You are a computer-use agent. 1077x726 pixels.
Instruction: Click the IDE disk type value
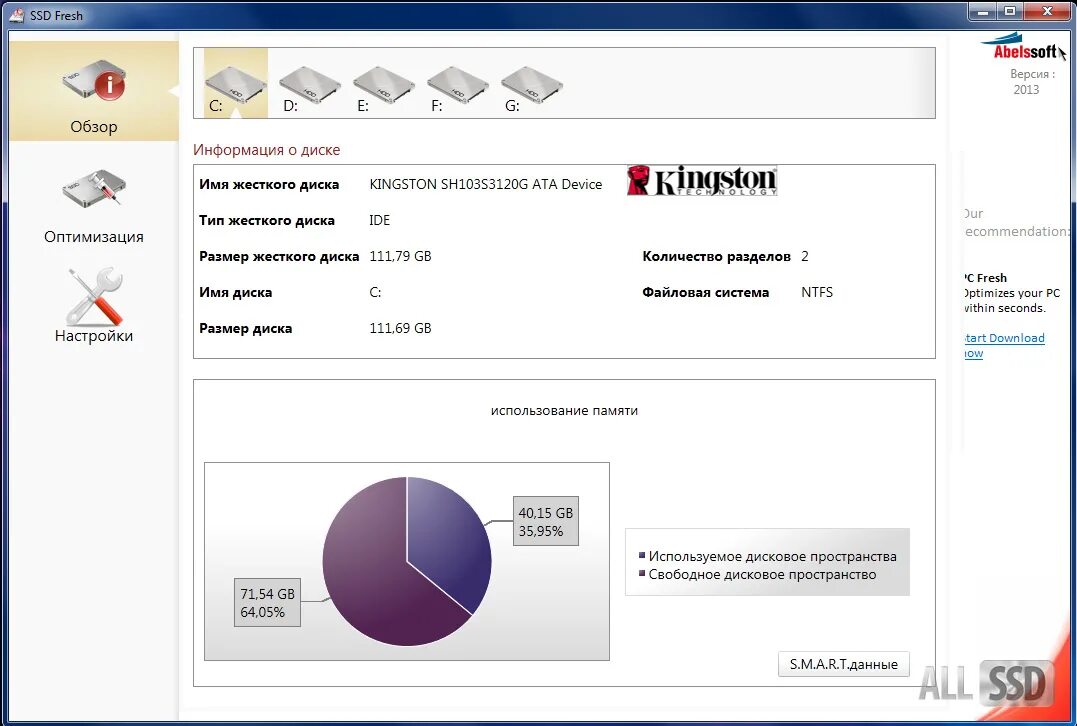(x=380, y=220)
